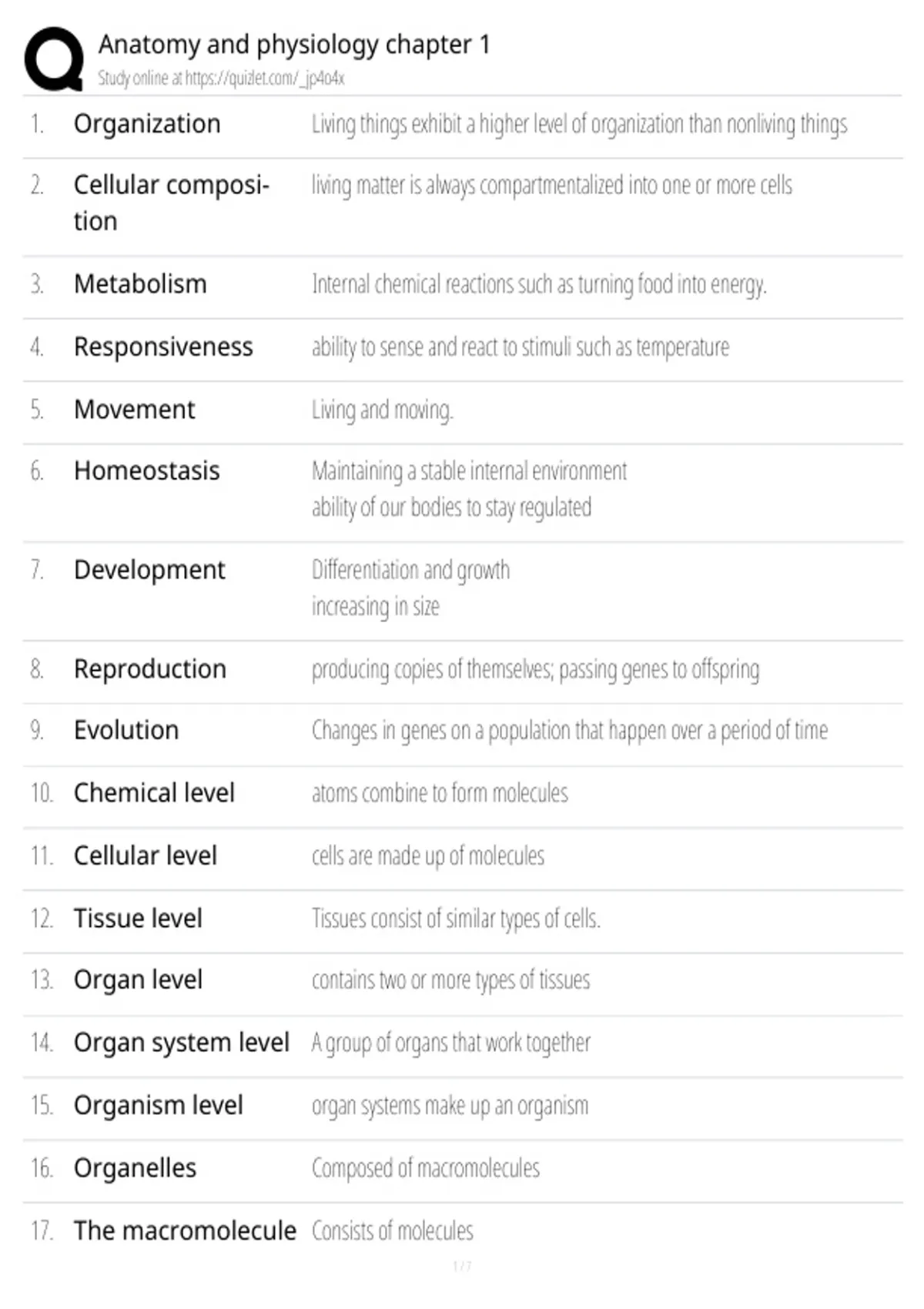Screen dimensions: 924x1309
Task: Click the Tissue level definition text
Action: [x=456, y=918]
